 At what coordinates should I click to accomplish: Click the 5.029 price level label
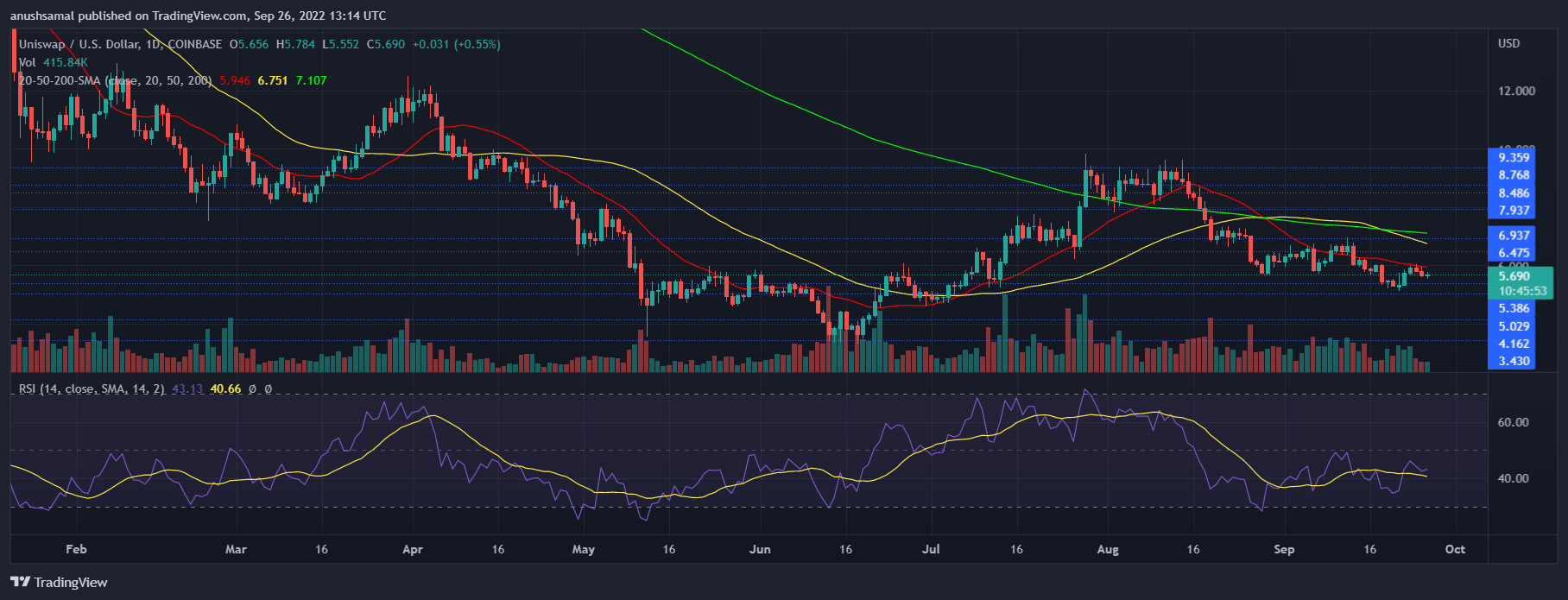(1514, 327)
